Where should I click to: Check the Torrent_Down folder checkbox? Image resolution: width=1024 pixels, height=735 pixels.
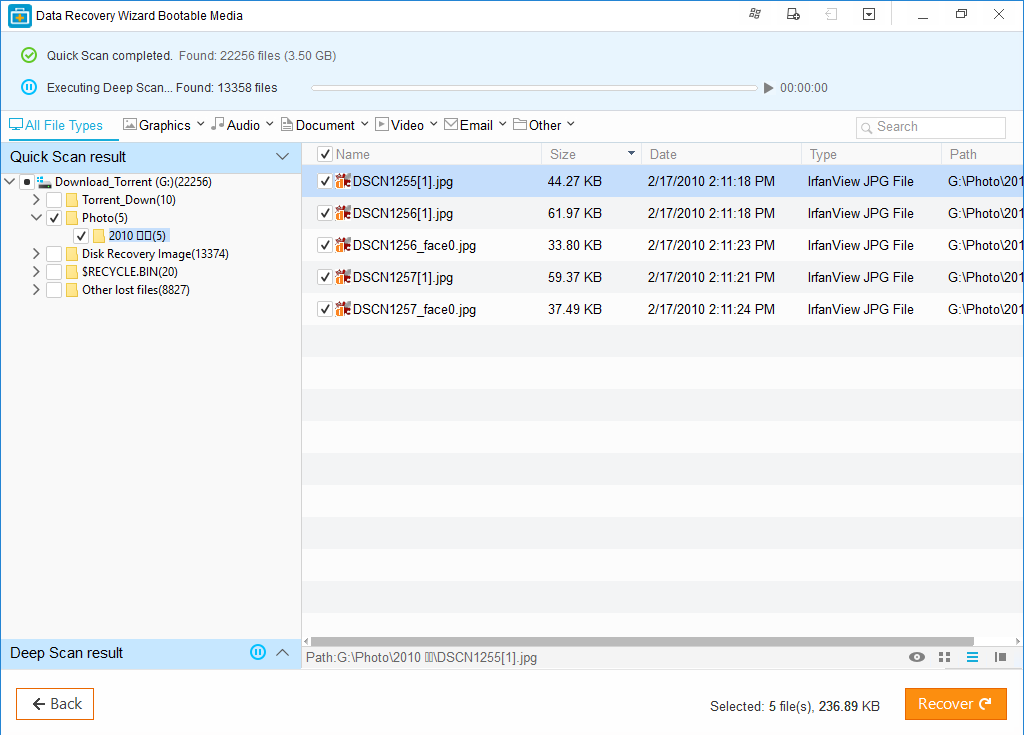click(x=54, y=200)
